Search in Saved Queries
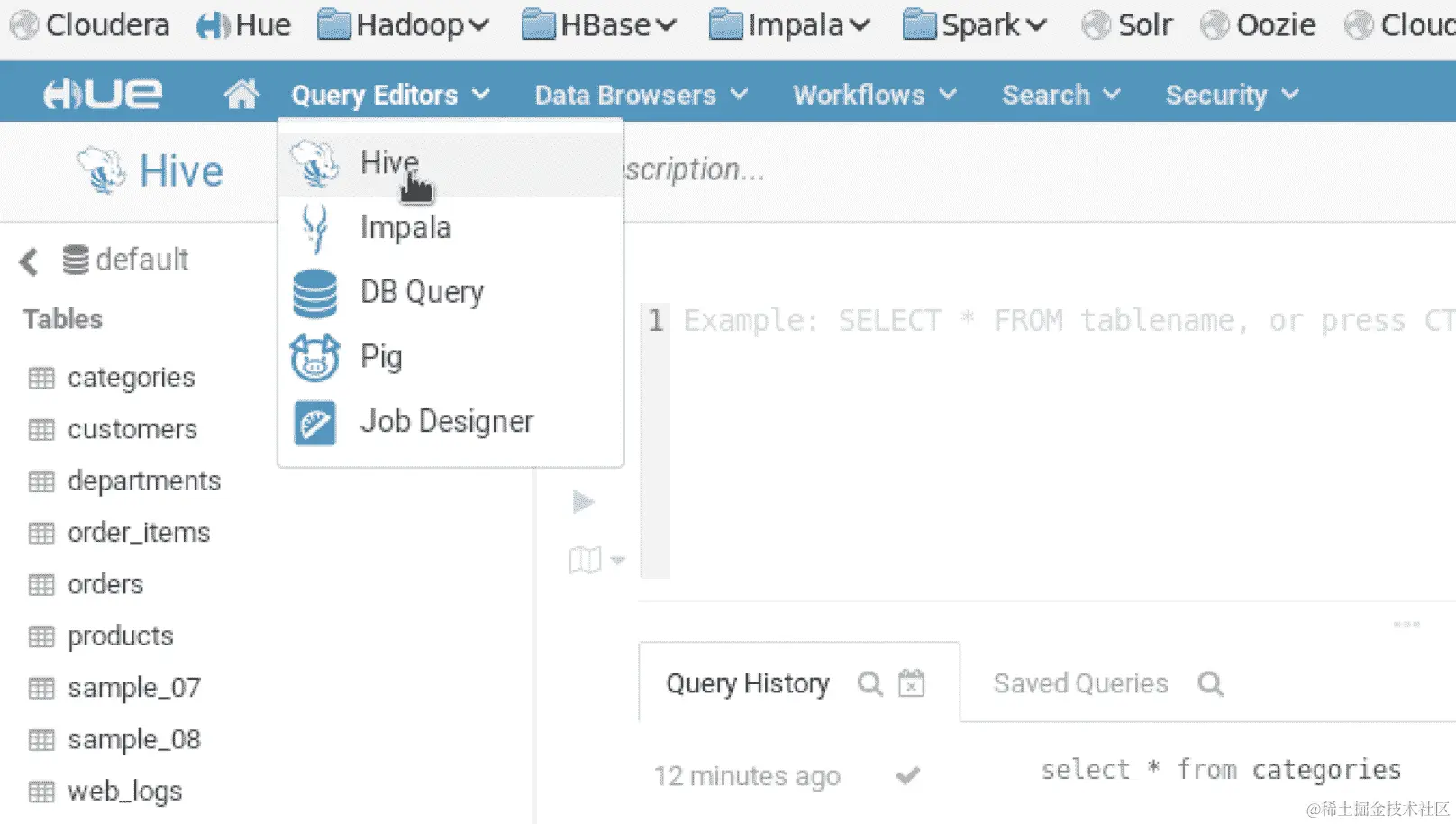This screenshot has height=824, width=1456. tap(1210, 684)
